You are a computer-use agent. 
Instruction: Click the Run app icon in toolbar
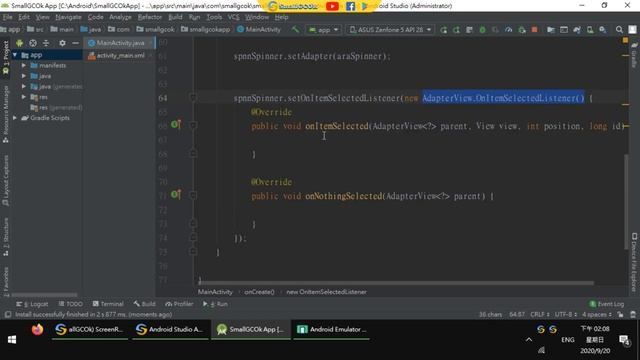click(x=443, y=30)
